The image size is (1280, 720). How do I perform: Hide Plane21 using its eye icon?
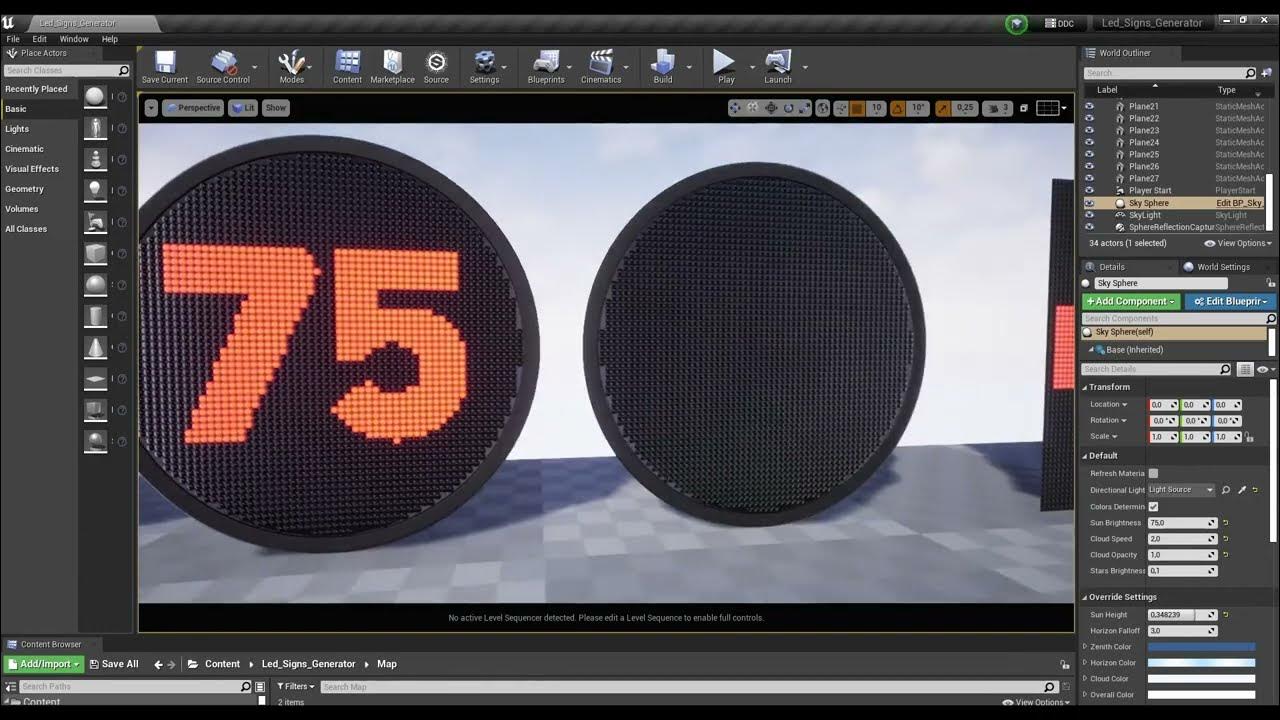pos(1089,106)
